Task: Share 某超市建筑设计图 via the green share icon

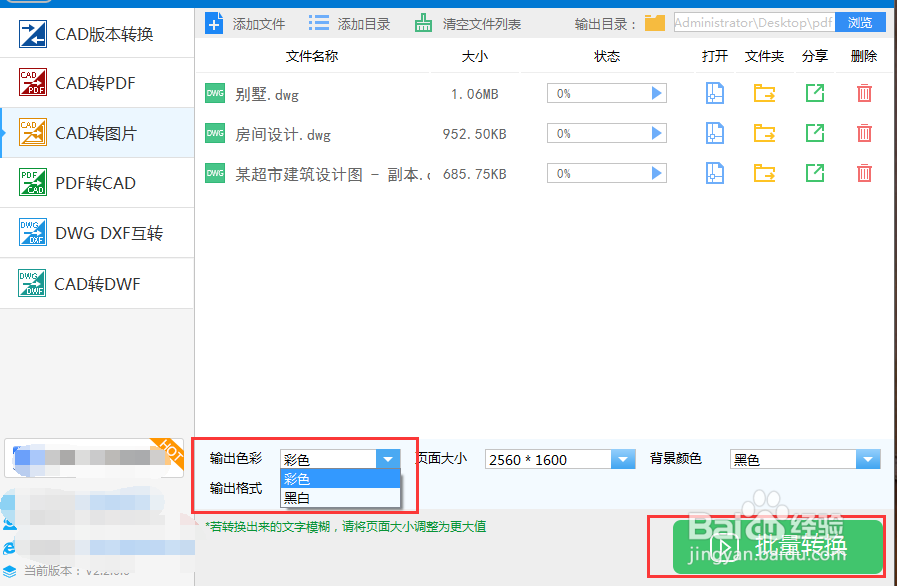Action: coord(815,172)
